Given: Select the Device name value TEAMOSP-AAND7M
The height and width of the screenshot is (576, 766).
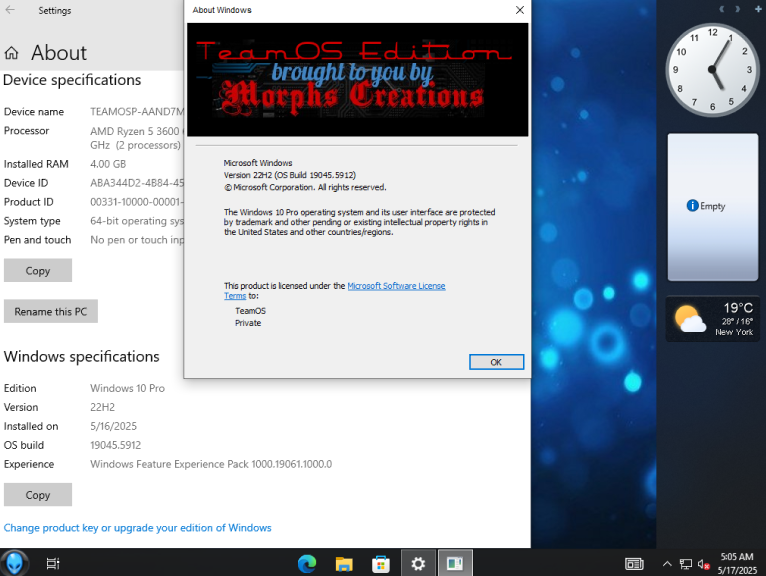Looking at the screenshot, I should point(137,111).
